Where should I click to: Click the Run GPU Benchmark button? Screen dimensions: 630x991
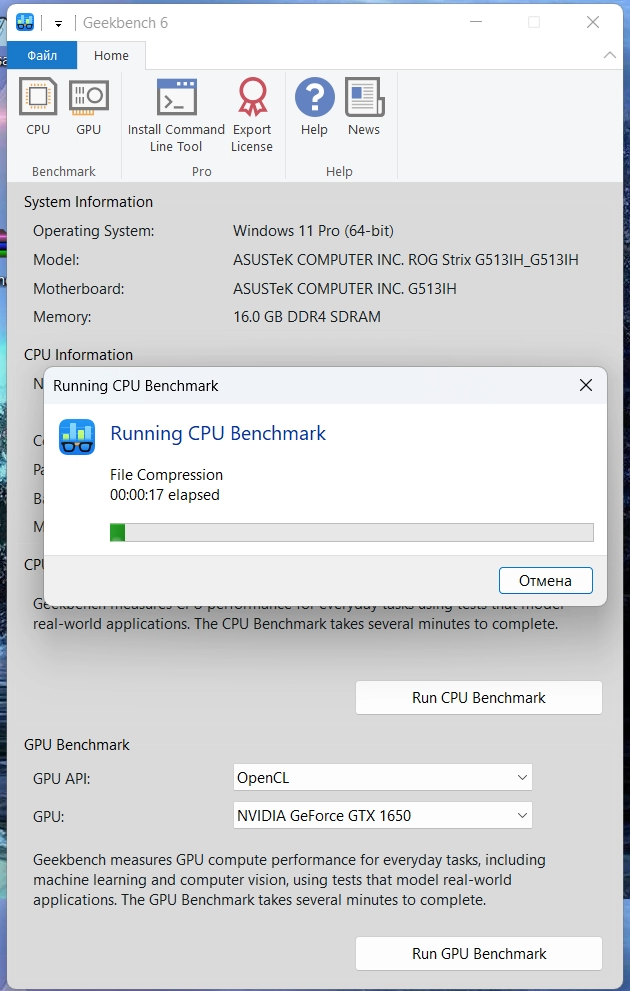click(x=478, y=953)
